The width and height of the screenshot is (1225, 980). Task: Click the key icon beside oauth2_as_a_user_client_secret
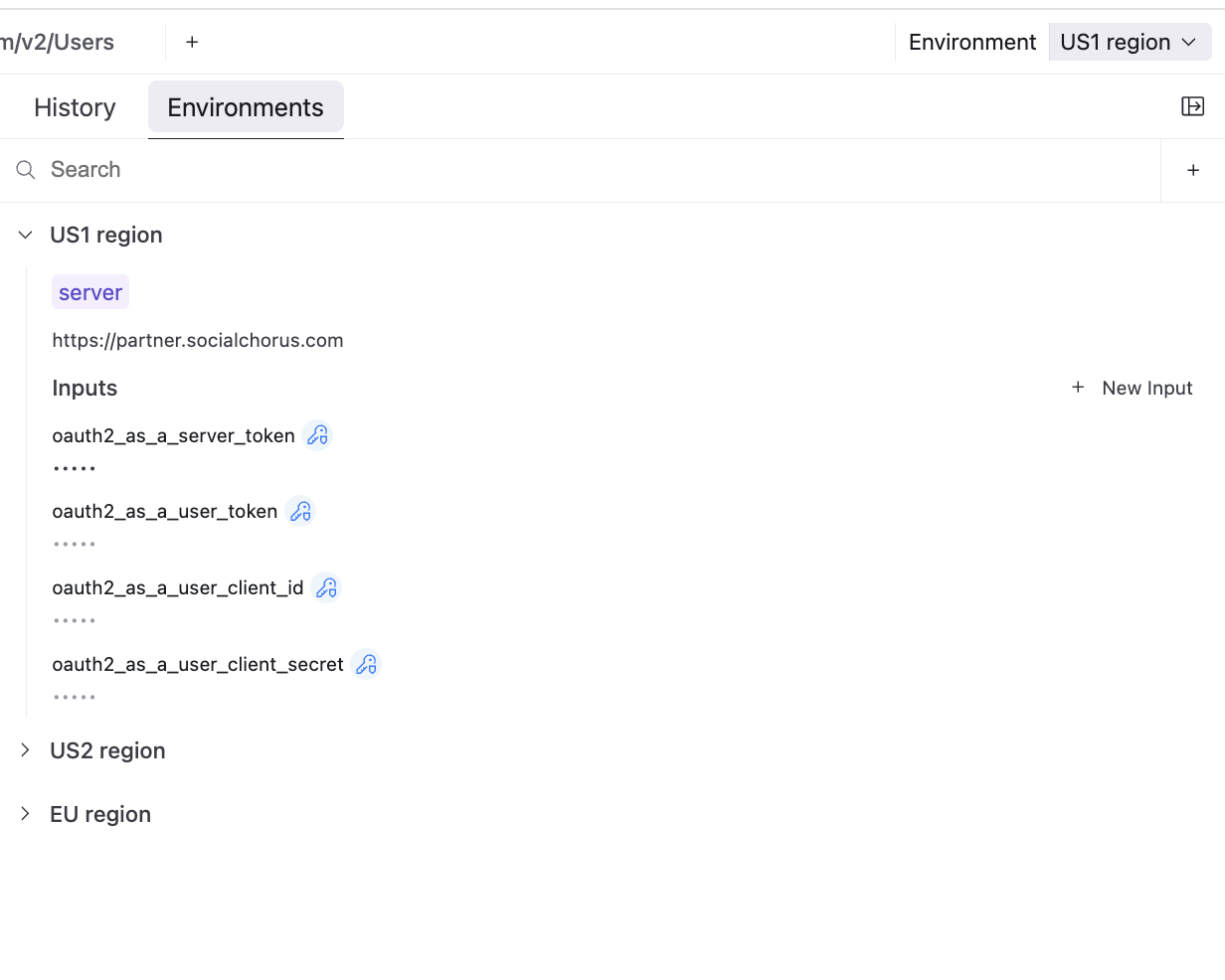click(x=366, y=664)
